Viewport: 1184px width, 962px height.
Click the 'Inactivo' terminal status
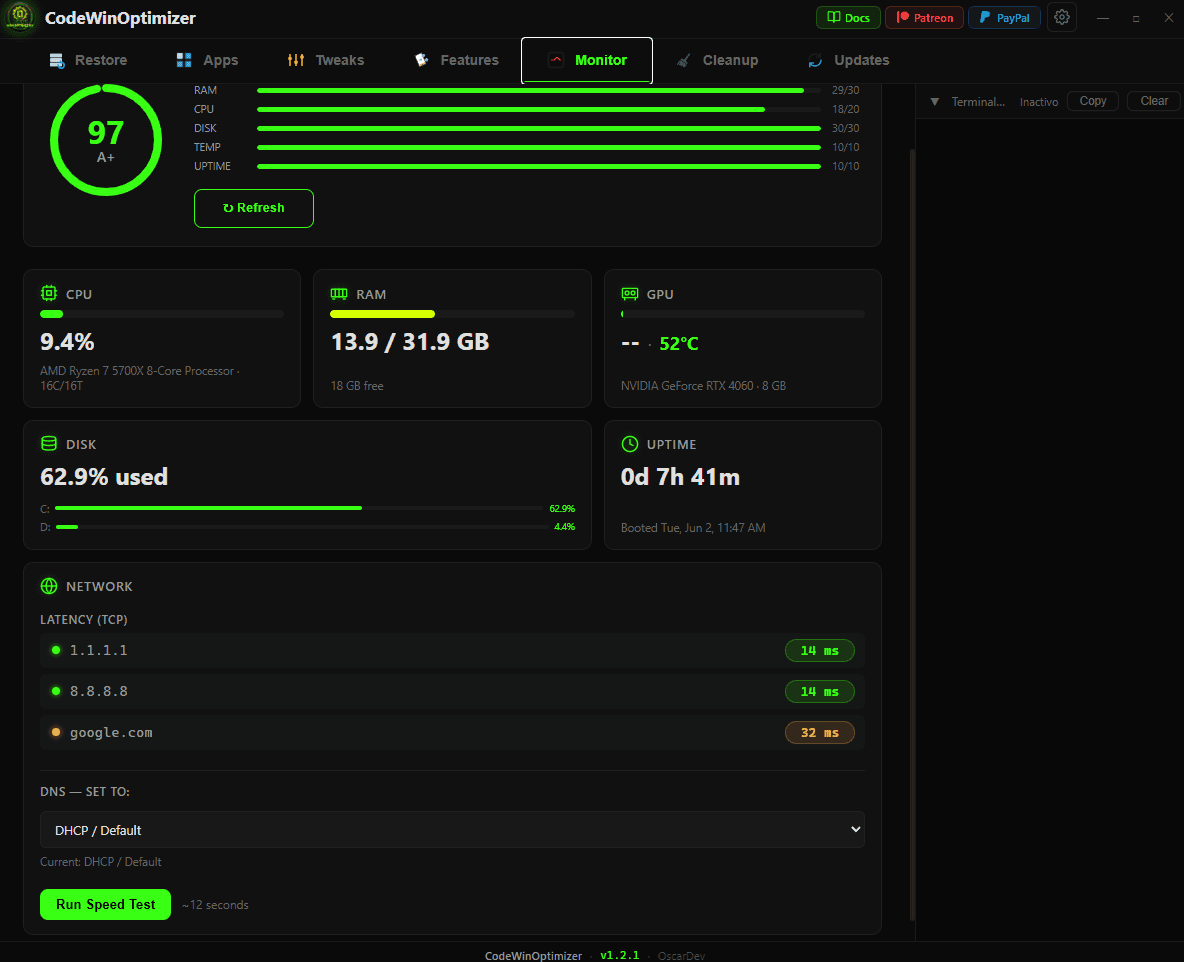tap(1038, 102)
